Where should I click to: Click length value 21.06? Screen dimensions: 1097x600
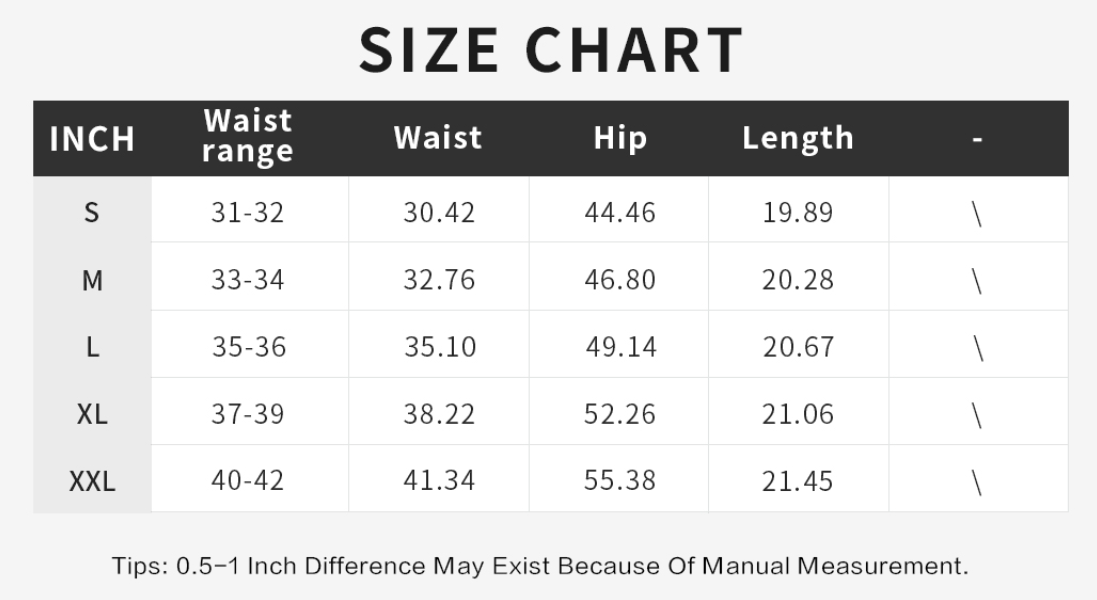point(797,414)
